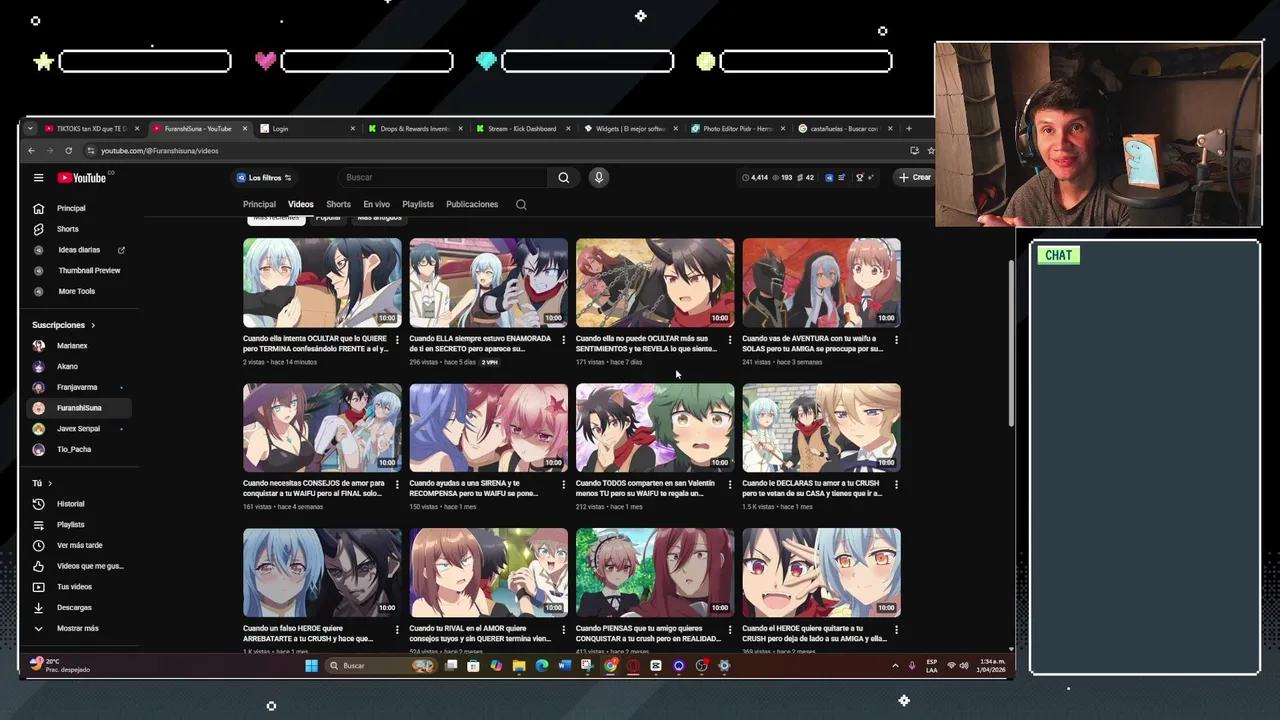This screenshot has height=720, width=1280.
Task: Open 'Videos que me gus...' in the sidebar
Action: coord(79,566)
